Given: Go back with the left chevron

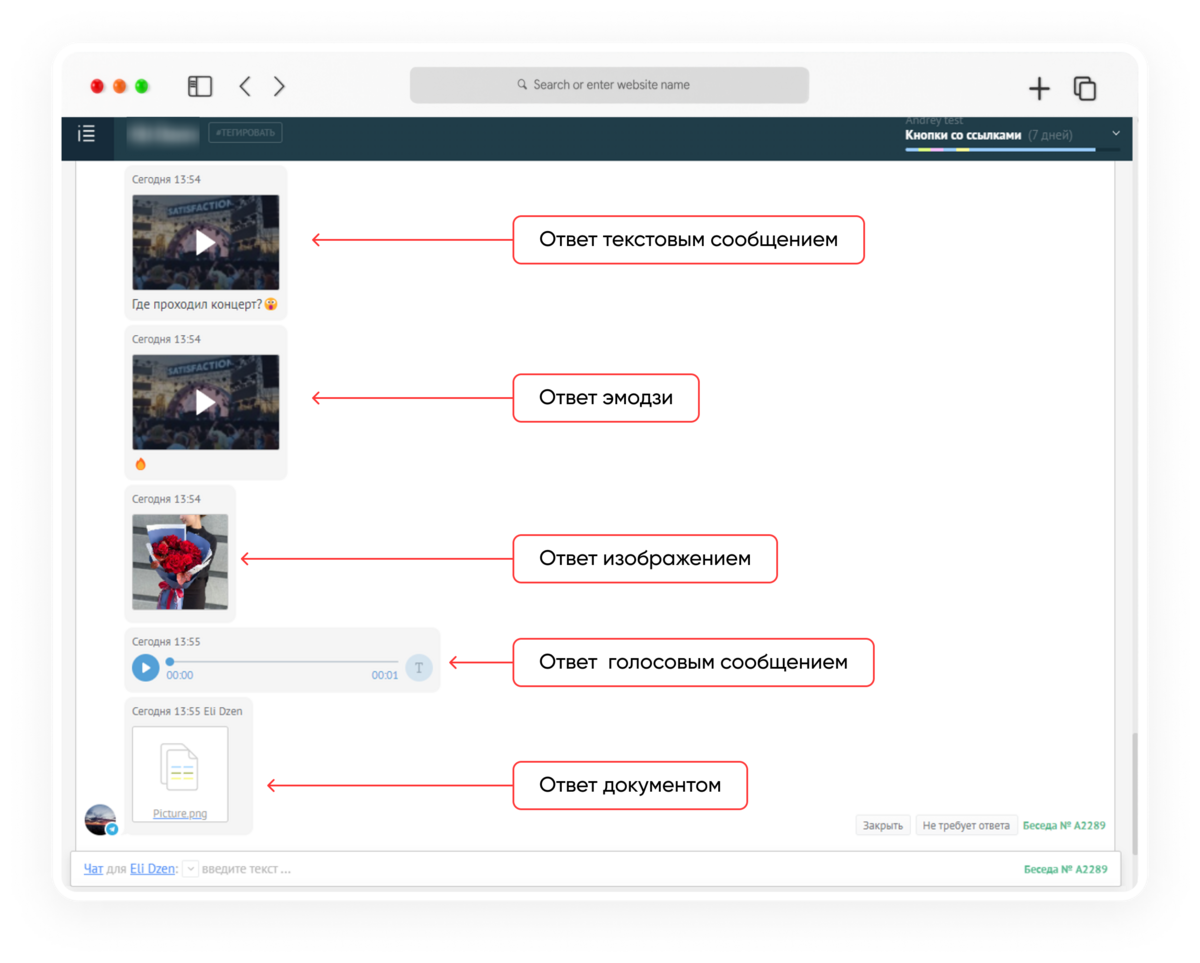Looking at the screenshot, I should coord(245,86).
